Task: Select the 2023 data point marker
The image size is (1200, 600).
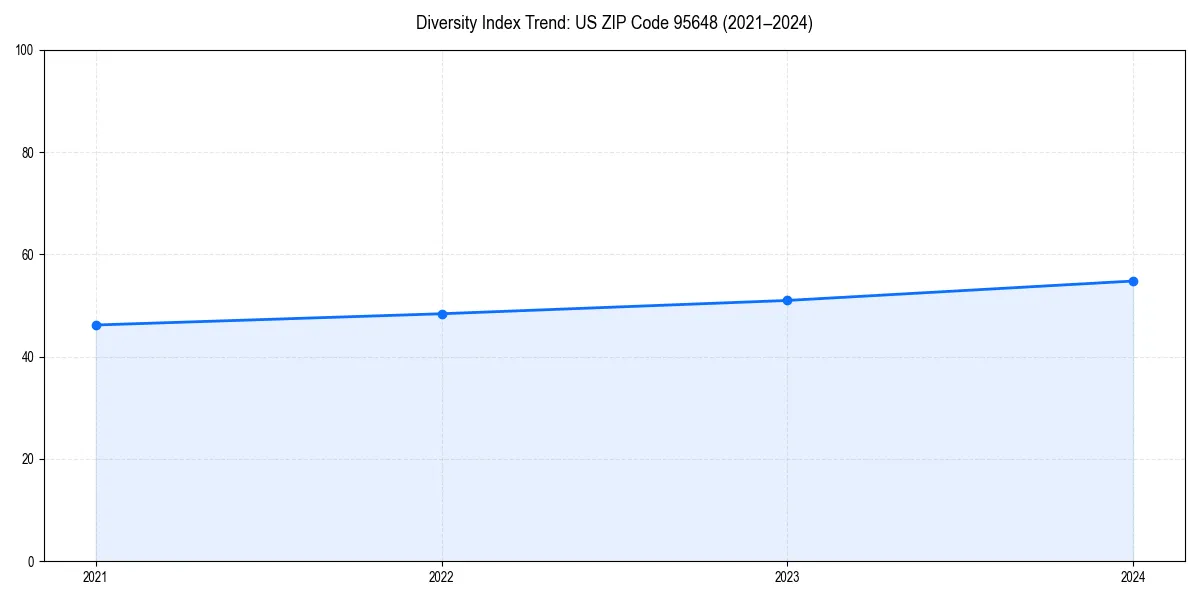Action: 787,299
